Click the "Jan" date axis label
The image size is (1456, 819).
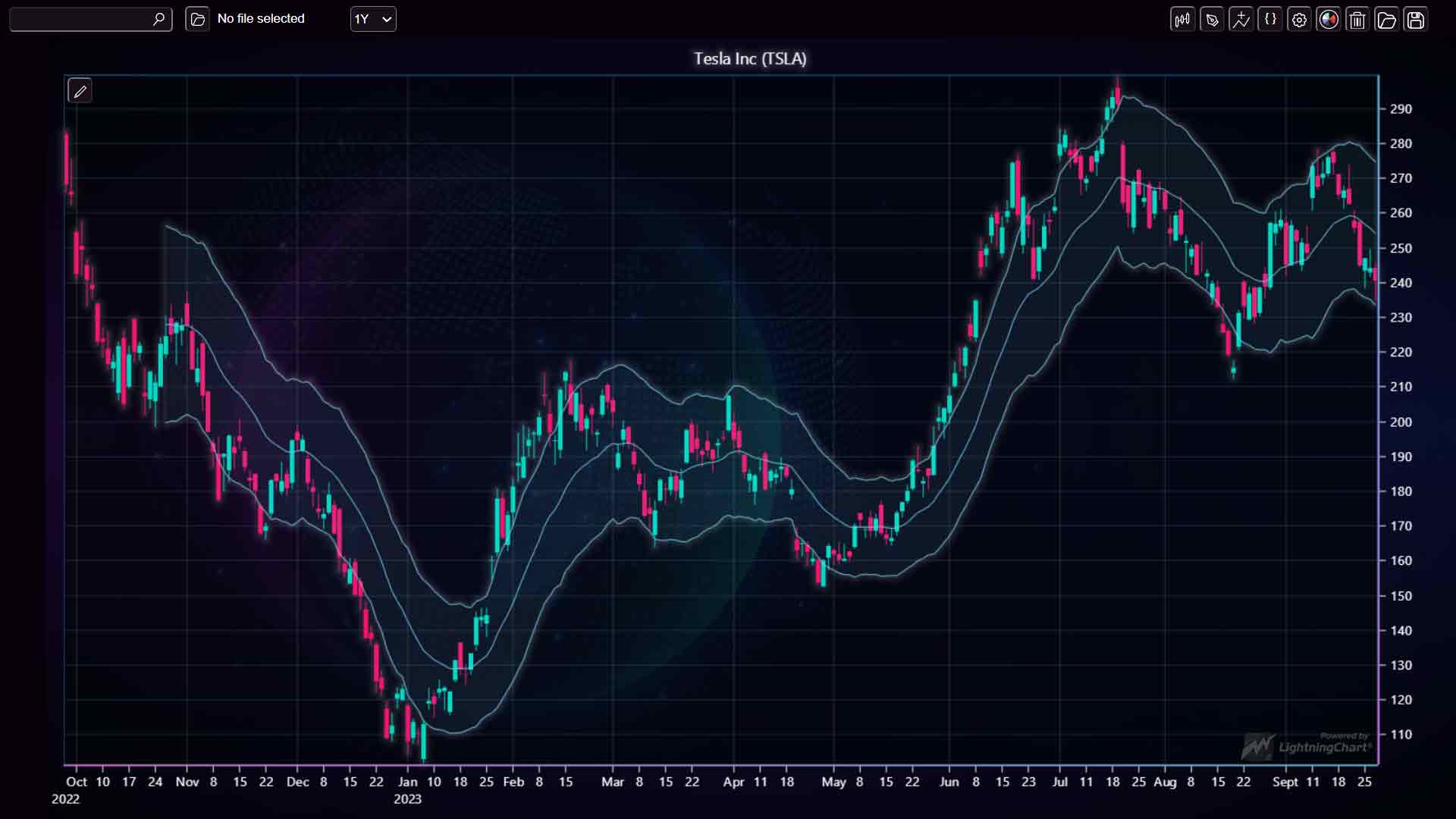click(x=408, y=782)
